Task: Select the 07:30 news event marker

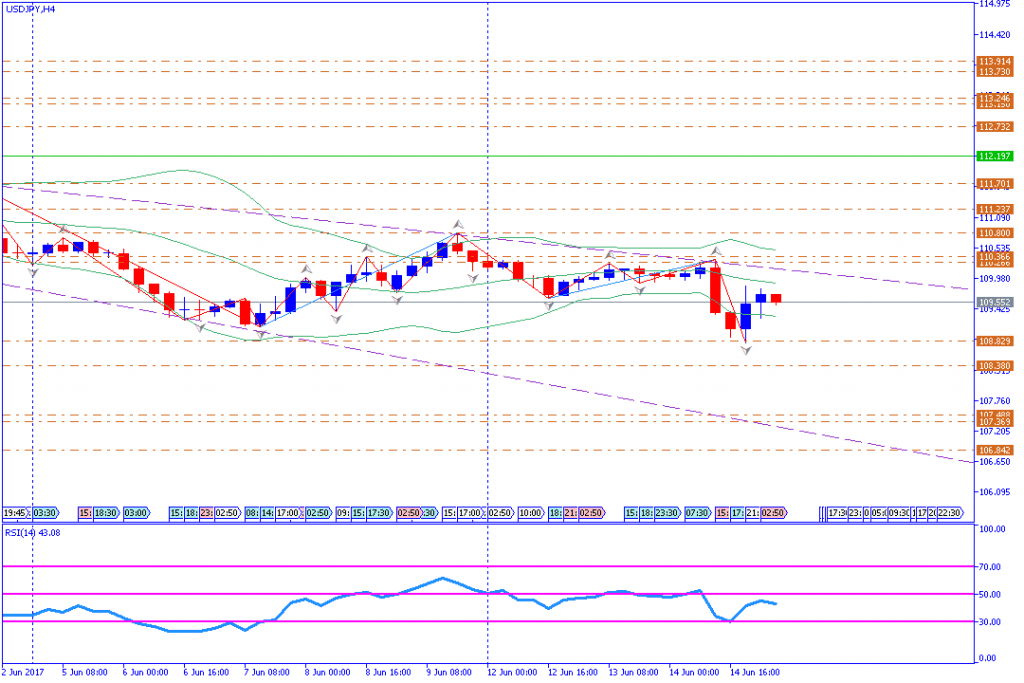Action: 697,513
